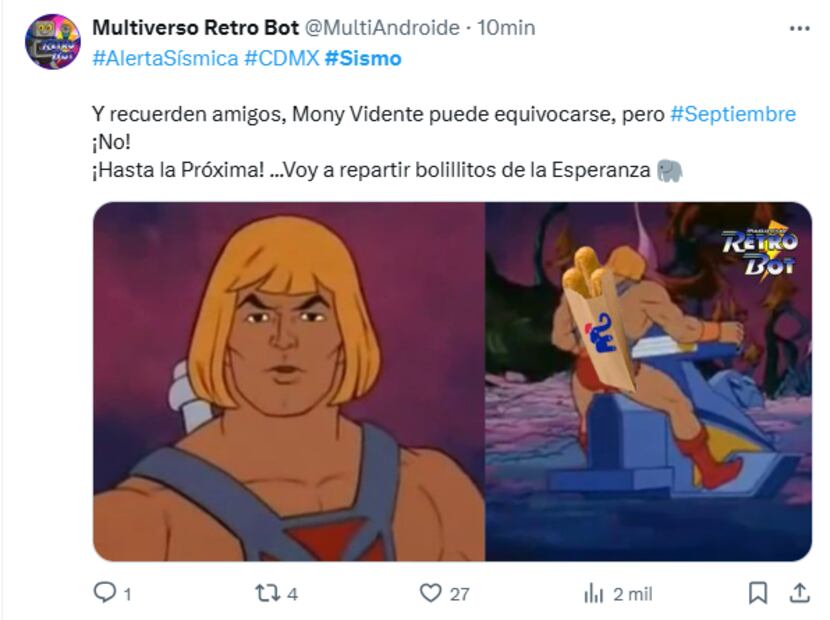Open the 10min timestamp permalink

point(507,28)
